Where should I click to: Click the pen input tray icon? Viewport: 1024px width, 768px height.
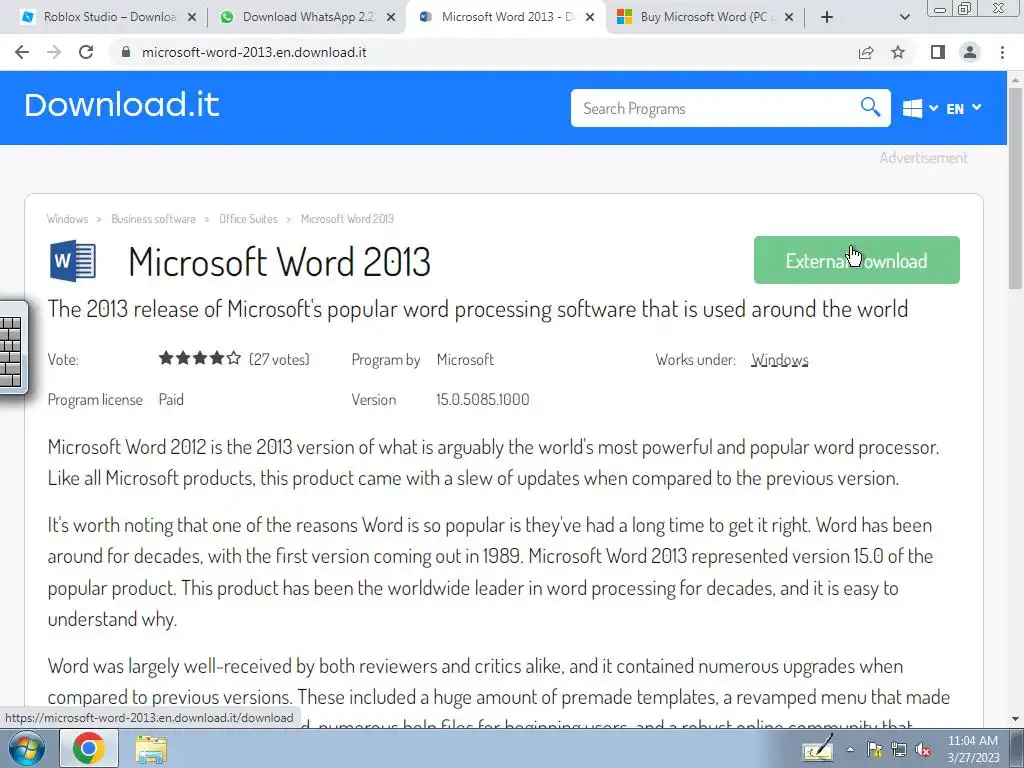[818, 748]
